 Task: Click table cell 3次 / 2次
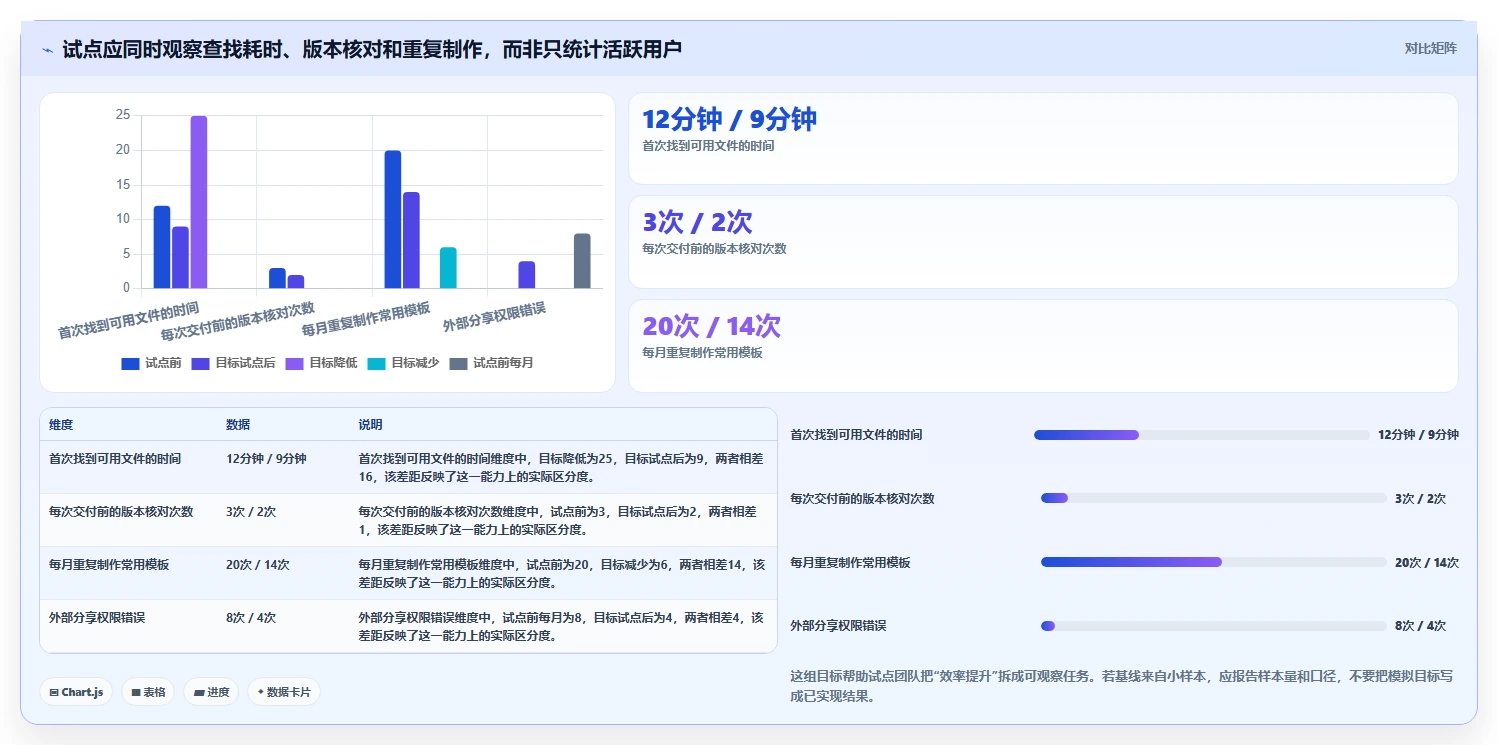pyautogui.click(x=251, y=512)
